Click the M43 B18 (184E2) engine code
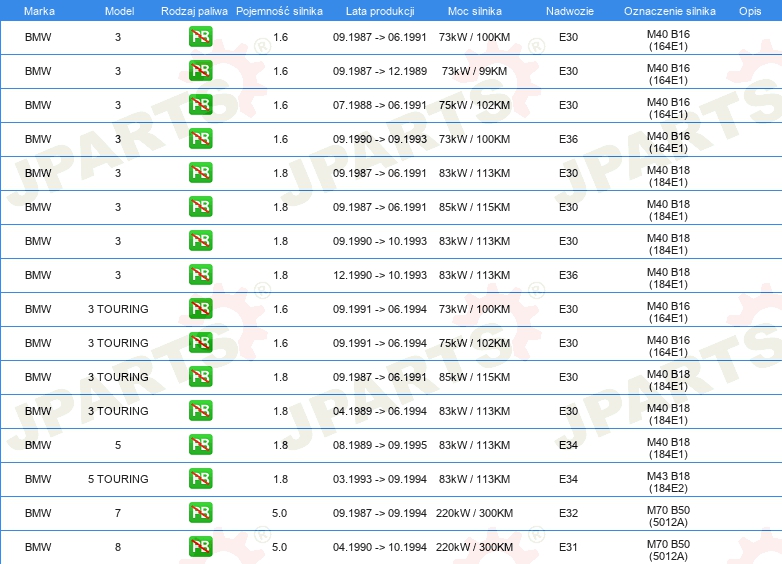This screenshot has width=782, height=564. tap(668, 482)
